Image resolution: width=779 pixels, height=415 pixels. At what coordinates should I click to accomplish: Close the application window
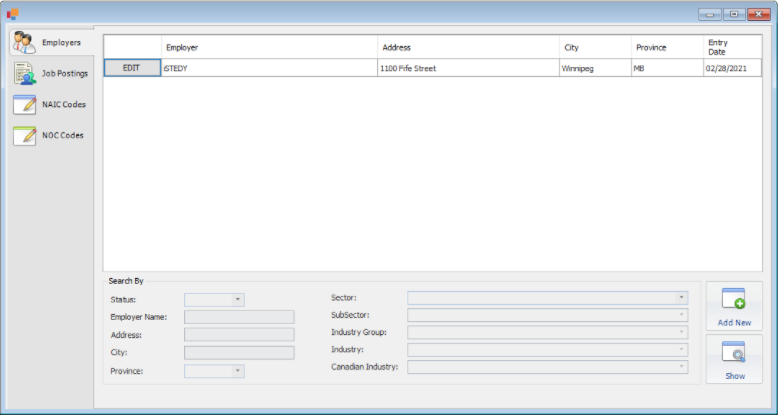759,14
